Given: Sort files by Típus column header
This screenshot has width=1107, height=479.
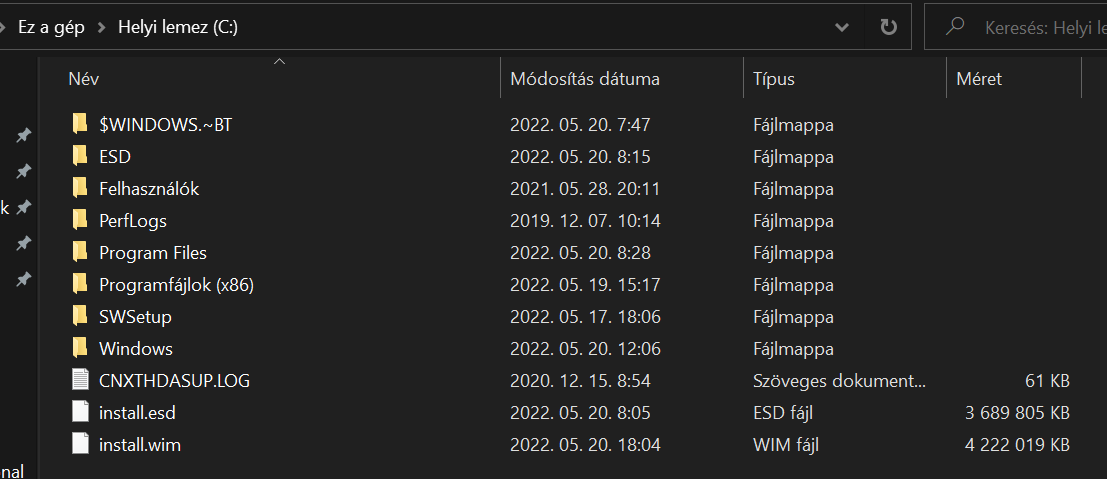Looking at the screenshot, I should click(x=774, y=78).
